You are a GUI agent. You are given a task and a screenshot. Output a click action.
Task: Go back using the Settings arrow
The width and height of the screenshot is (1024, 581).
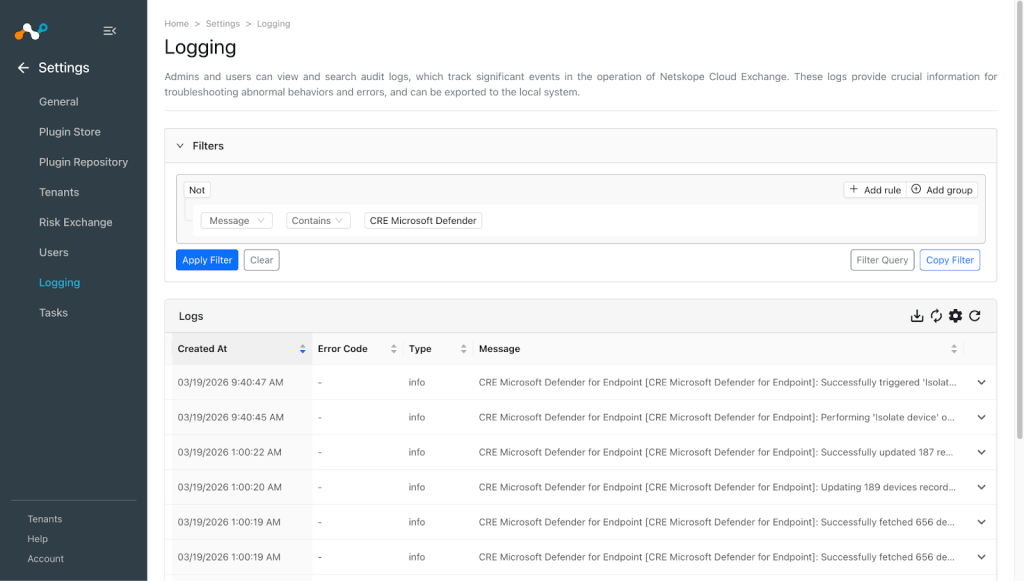24,68
